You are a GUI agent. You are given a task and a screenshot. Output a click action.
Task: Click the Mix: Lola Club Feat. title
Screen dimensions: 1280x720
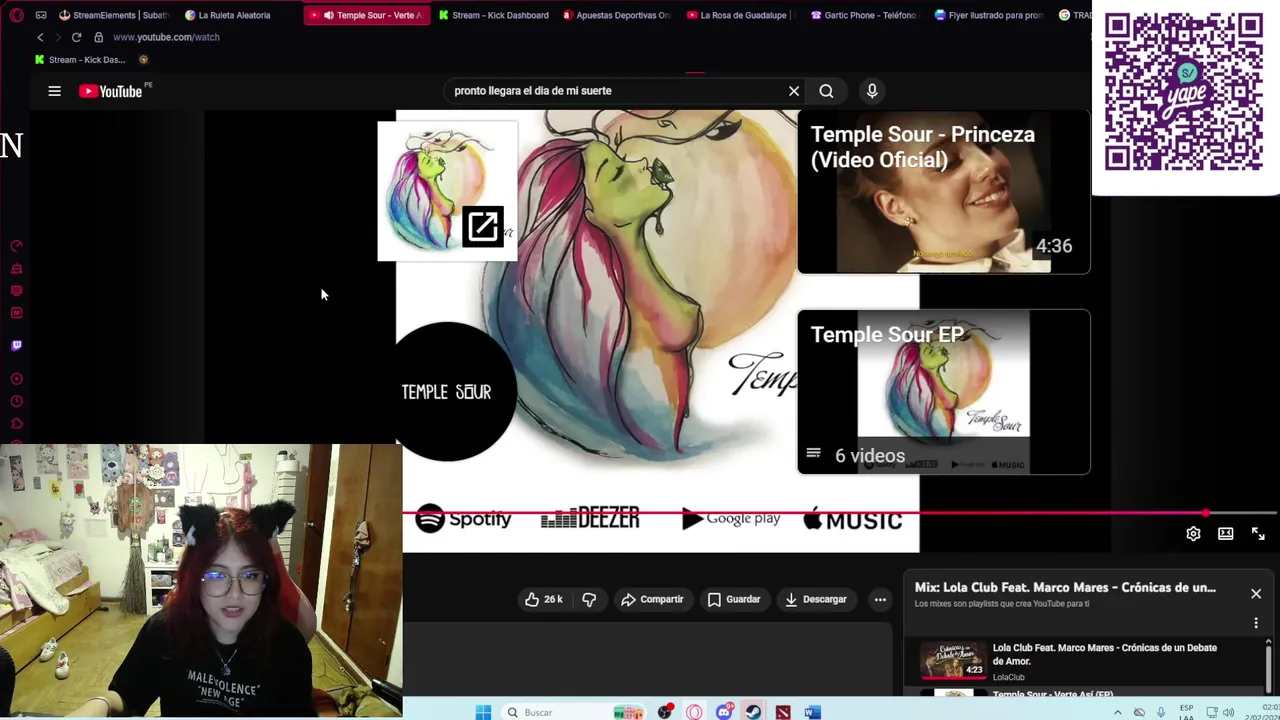point(1065,587)
